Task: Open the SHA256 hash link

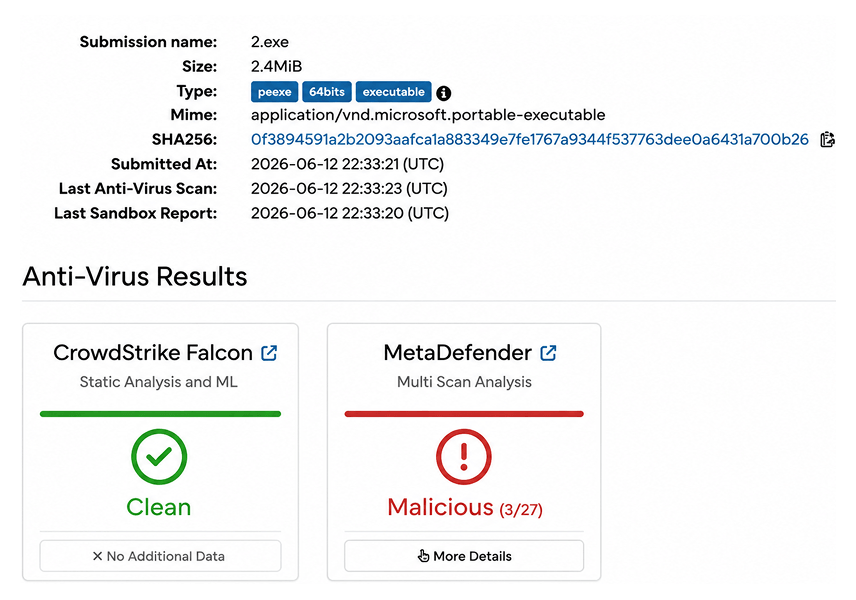Action: [530, 139]
